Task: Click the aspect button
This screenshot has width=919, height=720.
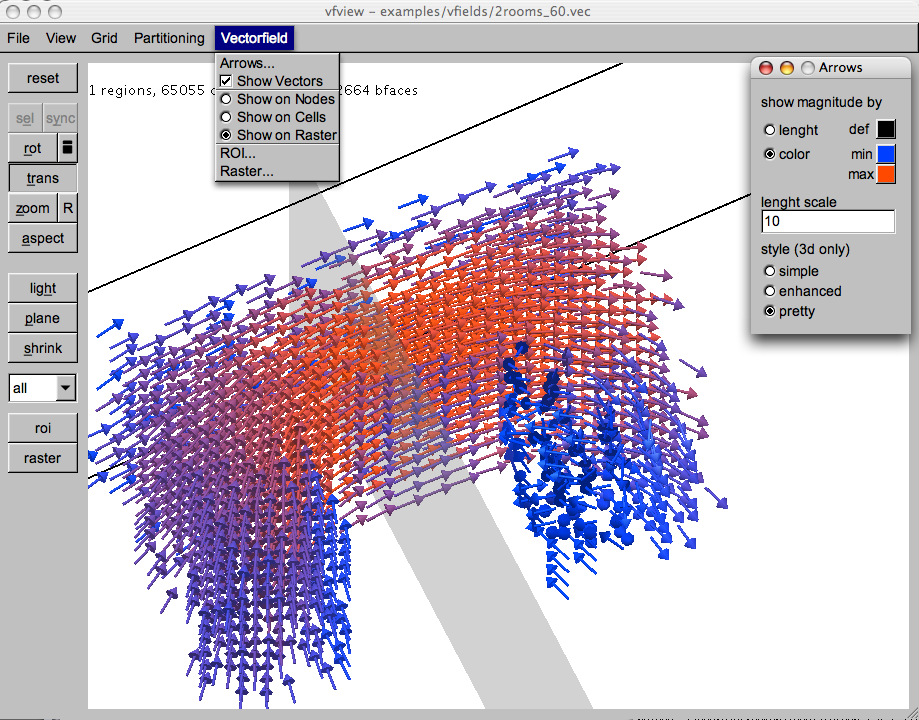Action: point(43,238)
